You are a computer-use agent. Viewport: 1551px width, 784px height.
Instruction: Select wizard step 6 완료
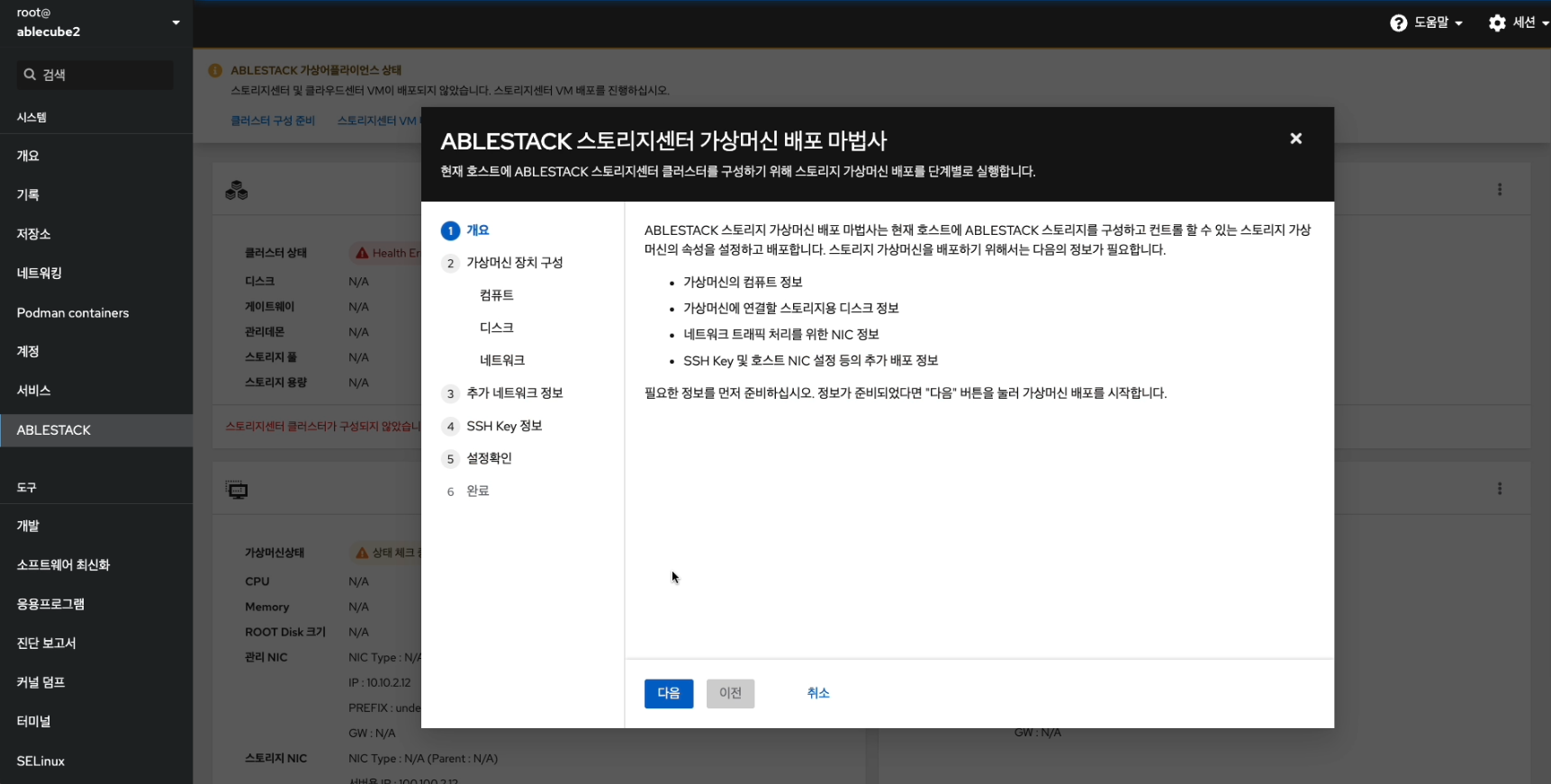point(466,491)
